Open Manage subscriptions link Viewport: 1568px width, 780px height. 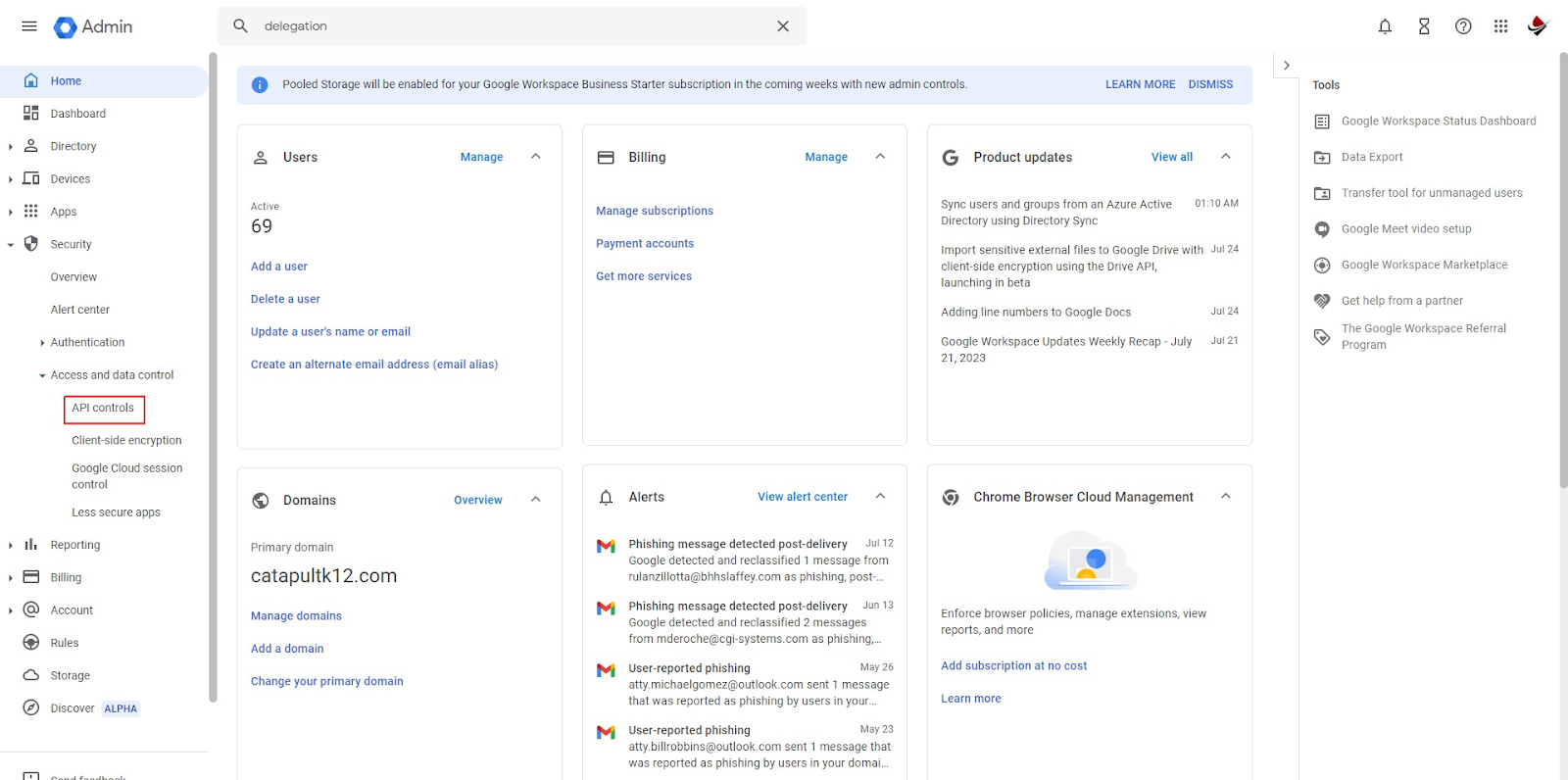click(655, 211)
